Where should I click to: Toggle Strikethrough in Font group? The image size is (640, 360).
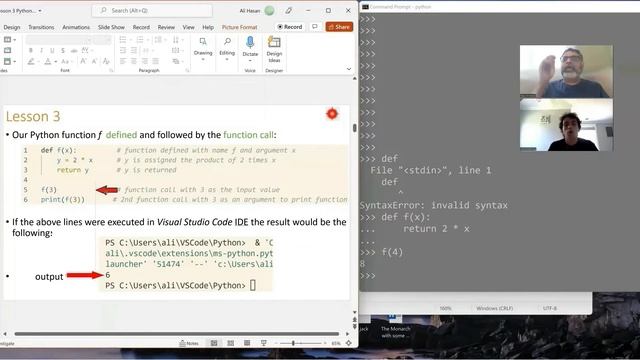(74, 51)
